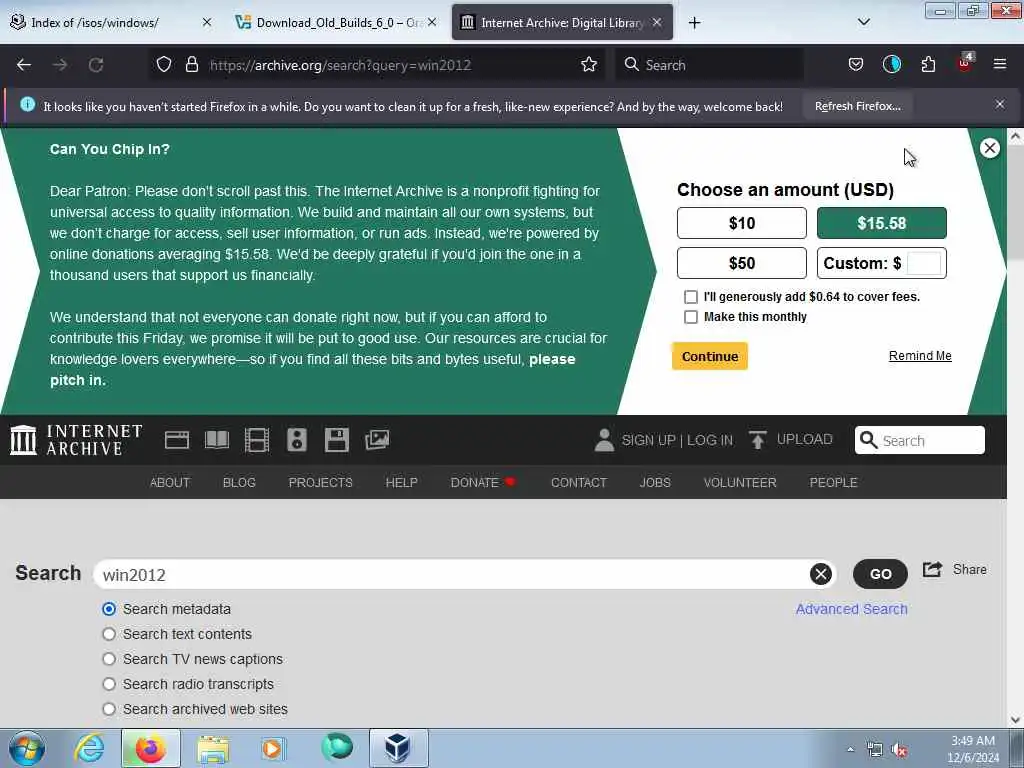Reload the page with the refresh icon
The image size is (1024, 768).
click(96, 65)
